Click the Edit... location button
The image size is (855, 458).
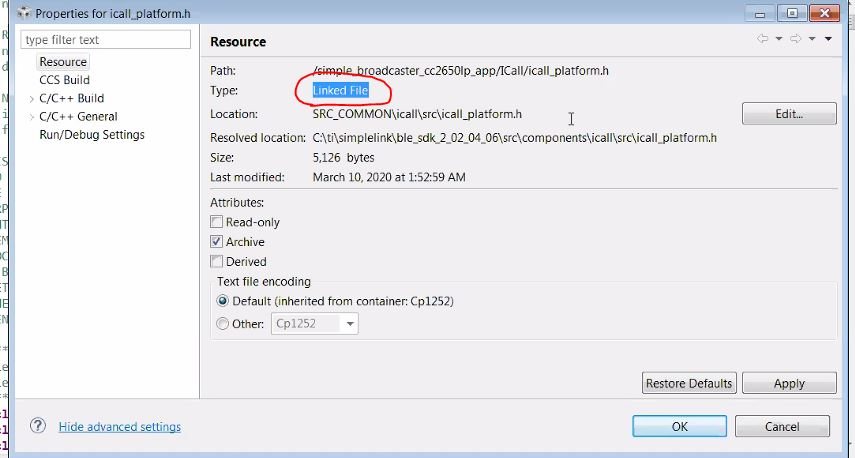coord(789,114)
